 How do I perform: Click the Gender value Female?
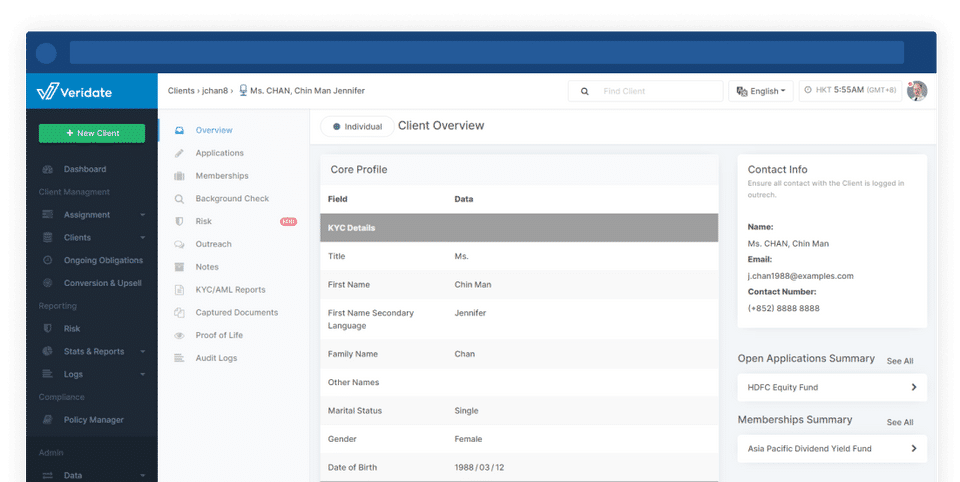click(x=468, y=439)
